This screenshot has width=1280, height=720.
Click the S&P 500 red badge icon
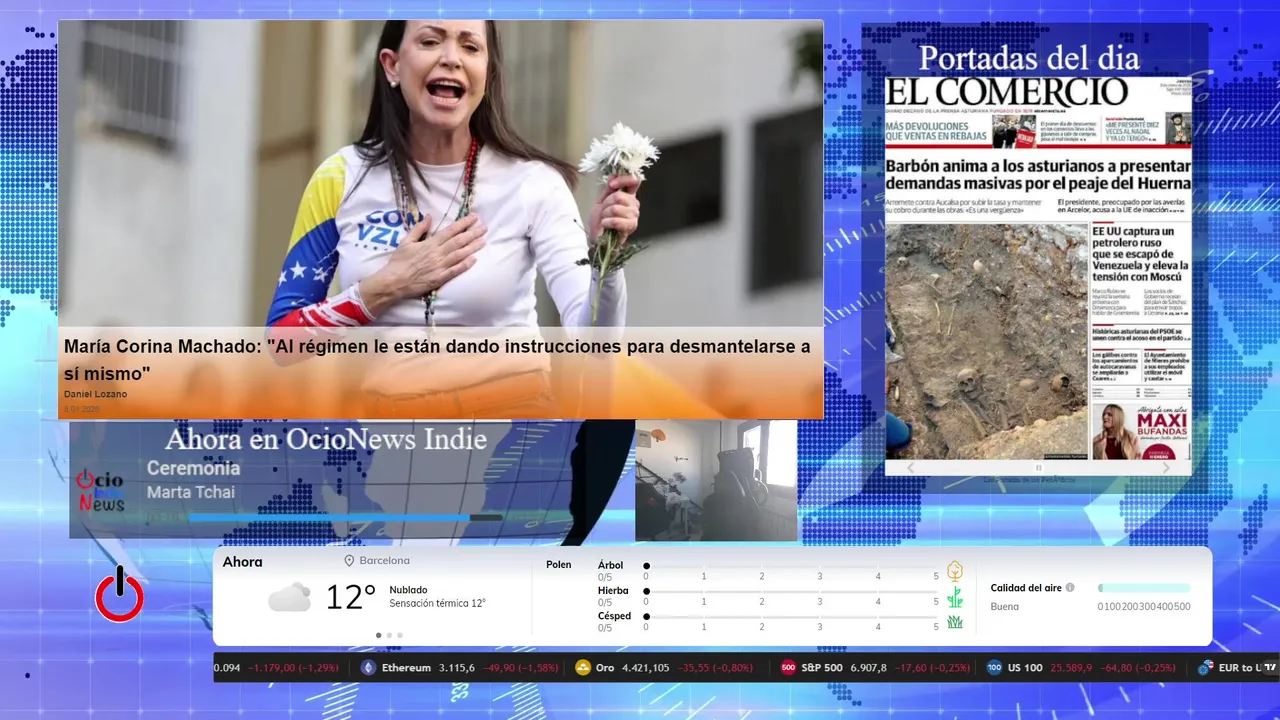[x=788, y=668]
